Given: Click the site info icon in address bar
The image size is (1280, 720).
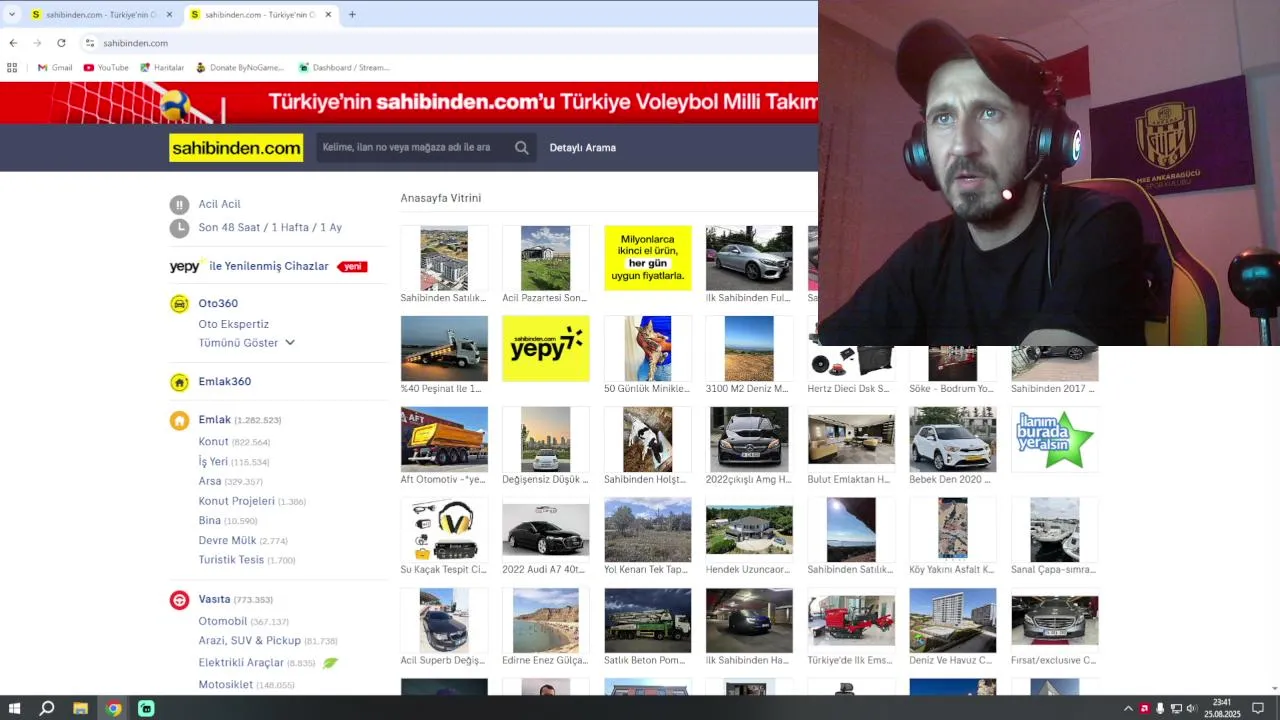Looking at the screenshot, I should (89, 43).
